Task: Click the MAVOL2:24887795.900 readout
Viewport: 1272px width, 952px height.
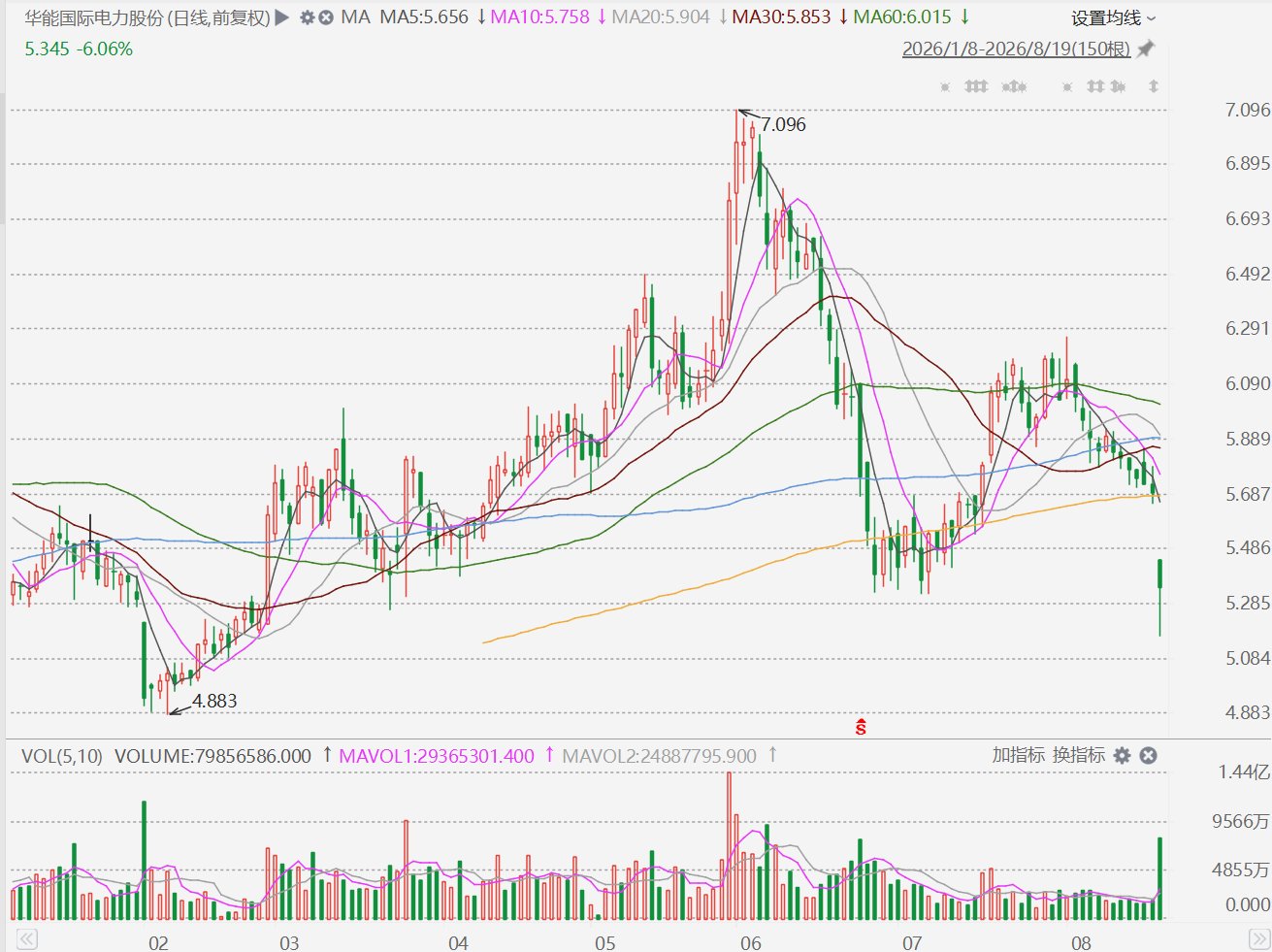Action: click(660, 755)
